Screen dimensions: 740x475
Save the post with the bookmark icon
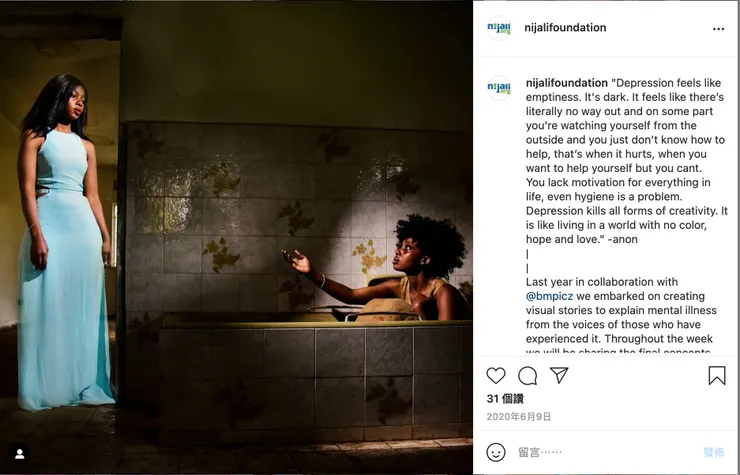717,376
